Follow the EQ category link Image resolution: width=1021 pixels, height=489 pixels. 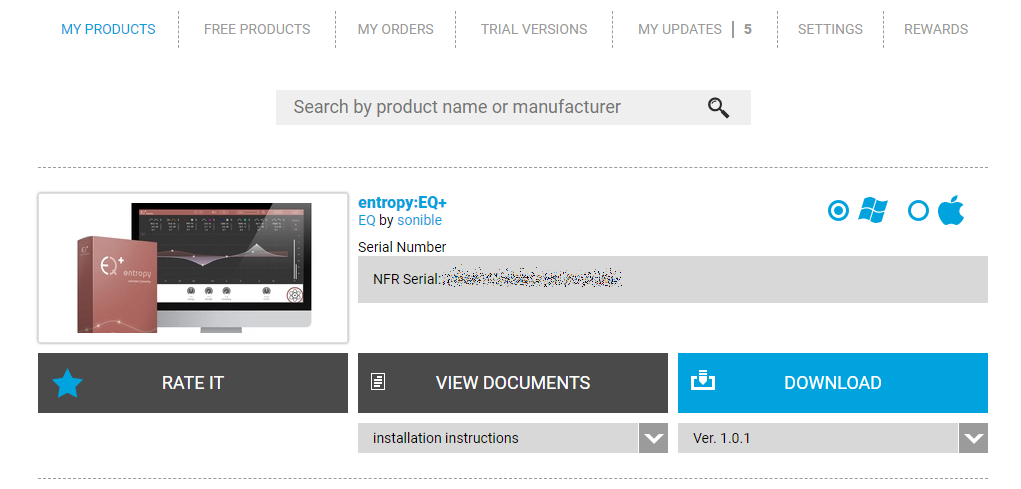pos(367,220)
